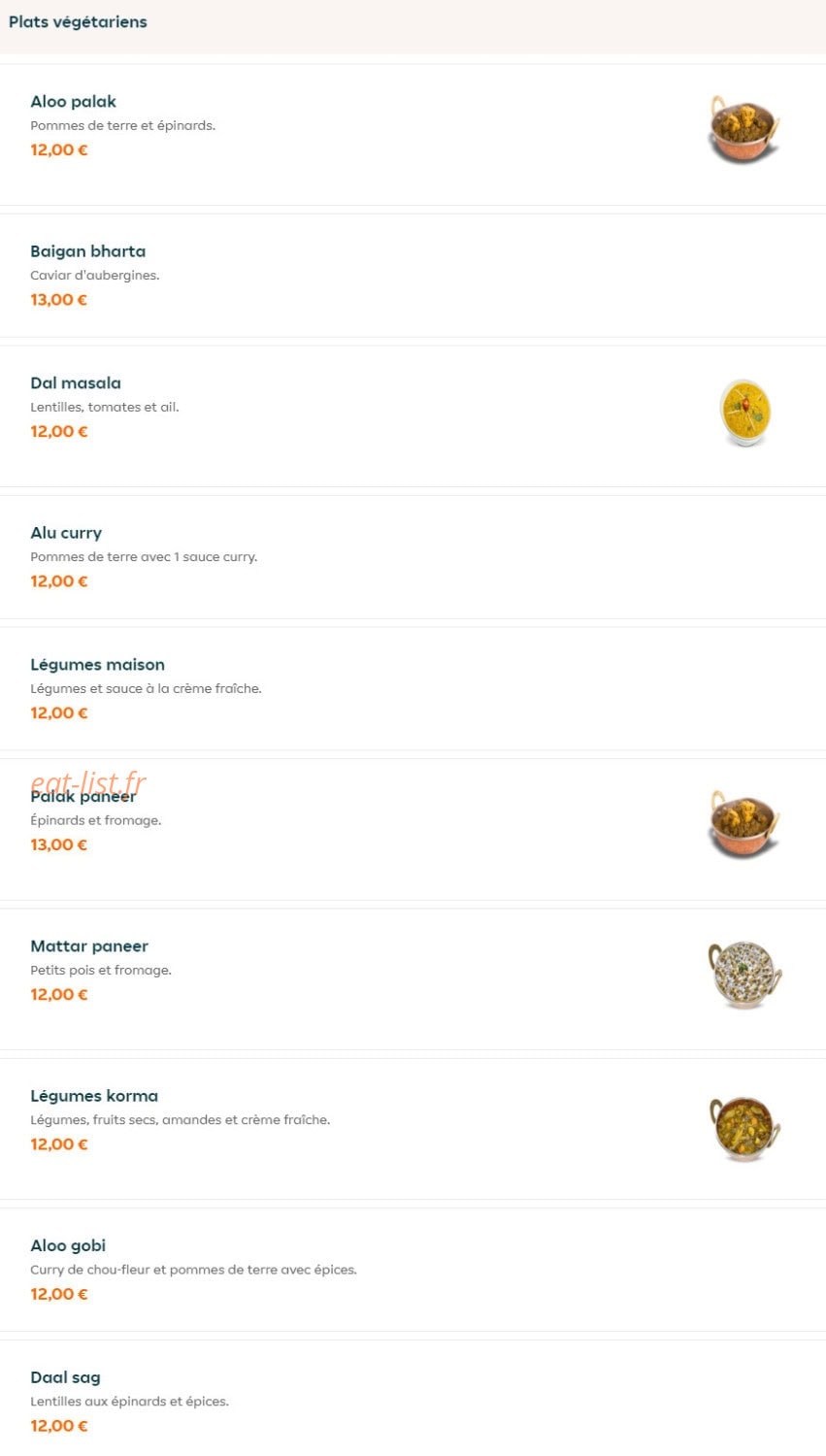Select the Légumes korma title

point(94,1095)
